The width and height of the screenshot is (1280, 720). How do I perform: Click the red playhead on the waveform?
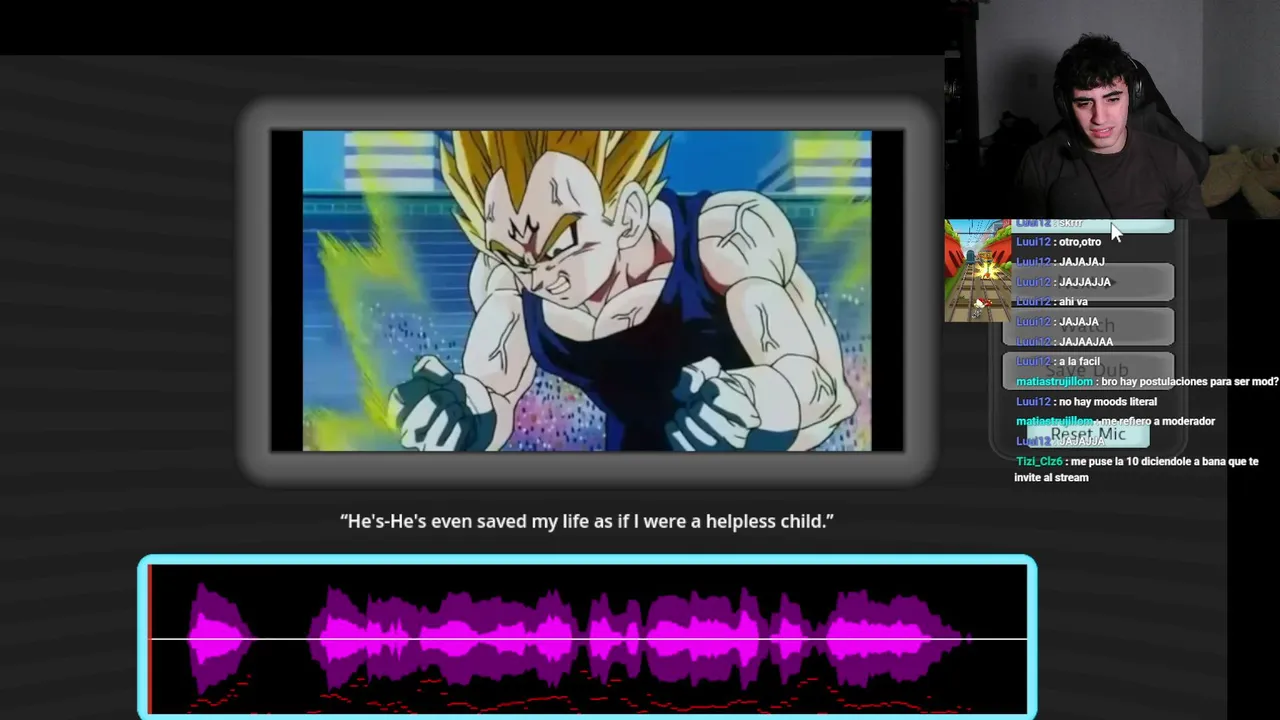pos(149,640)
